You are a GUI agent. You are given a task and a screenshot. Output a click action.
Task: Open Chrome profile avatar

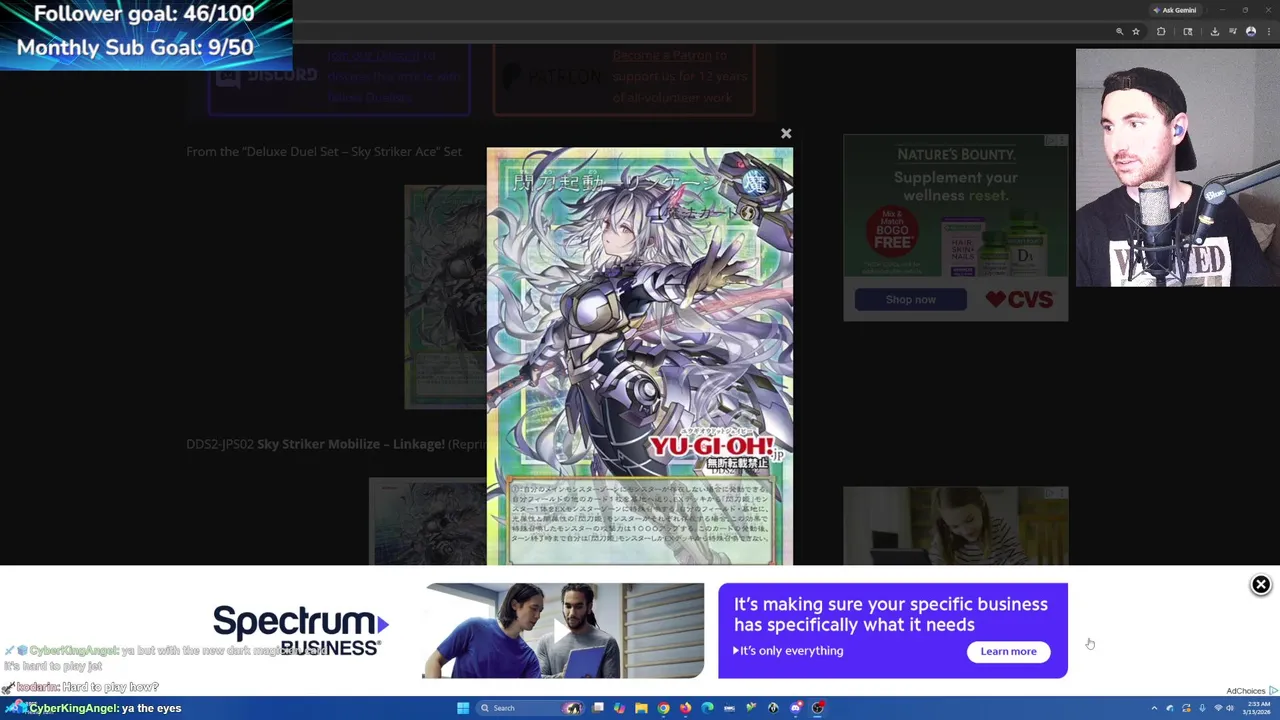(1251, 32)
